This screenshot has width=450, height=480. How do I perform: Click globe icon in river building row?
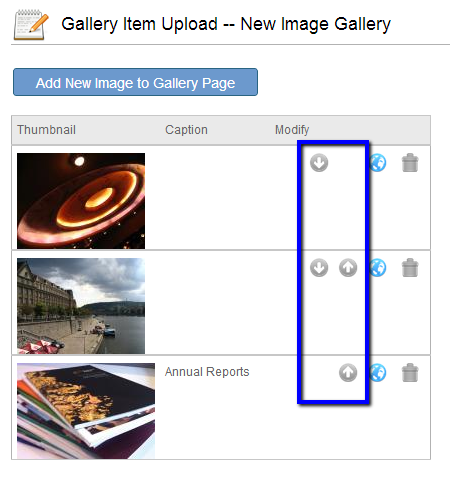tap(378, 268)
